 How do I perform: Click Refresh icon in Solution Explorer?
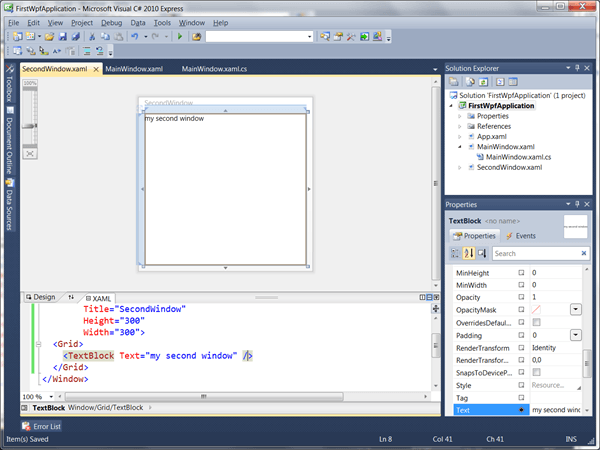point(483,82)
